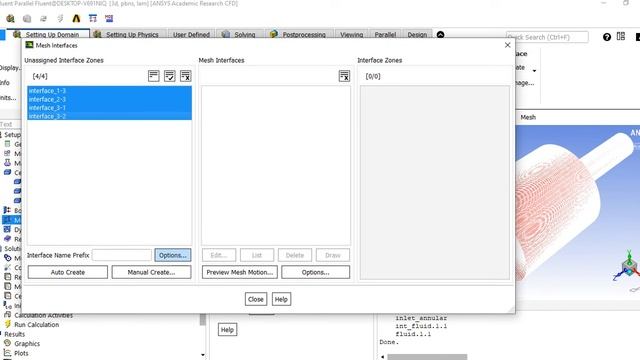Select interface_3-1 in unassigned zones list
This screenshot has width=640, height=360.
click(109, 108)
